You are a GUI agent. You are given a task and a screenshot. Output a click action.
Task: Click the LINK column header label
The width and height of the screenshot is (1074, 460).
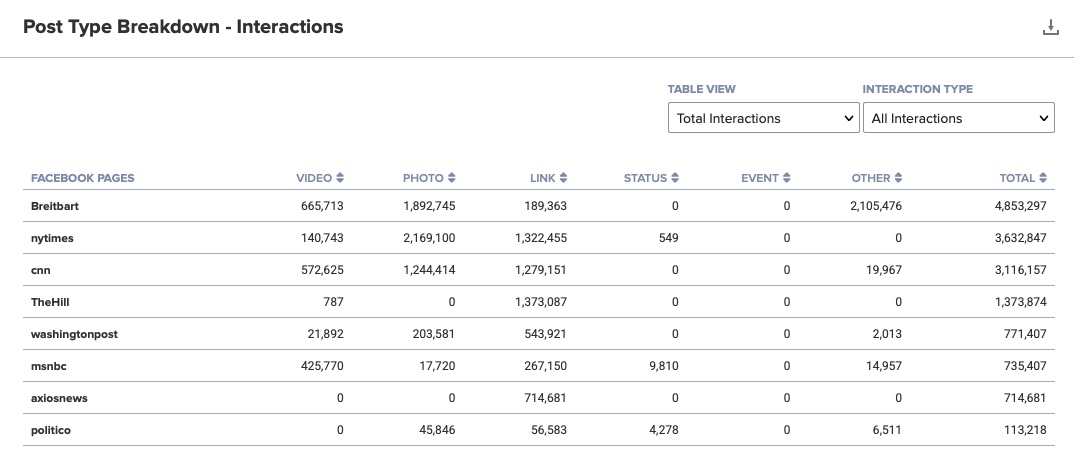point(542,178)
